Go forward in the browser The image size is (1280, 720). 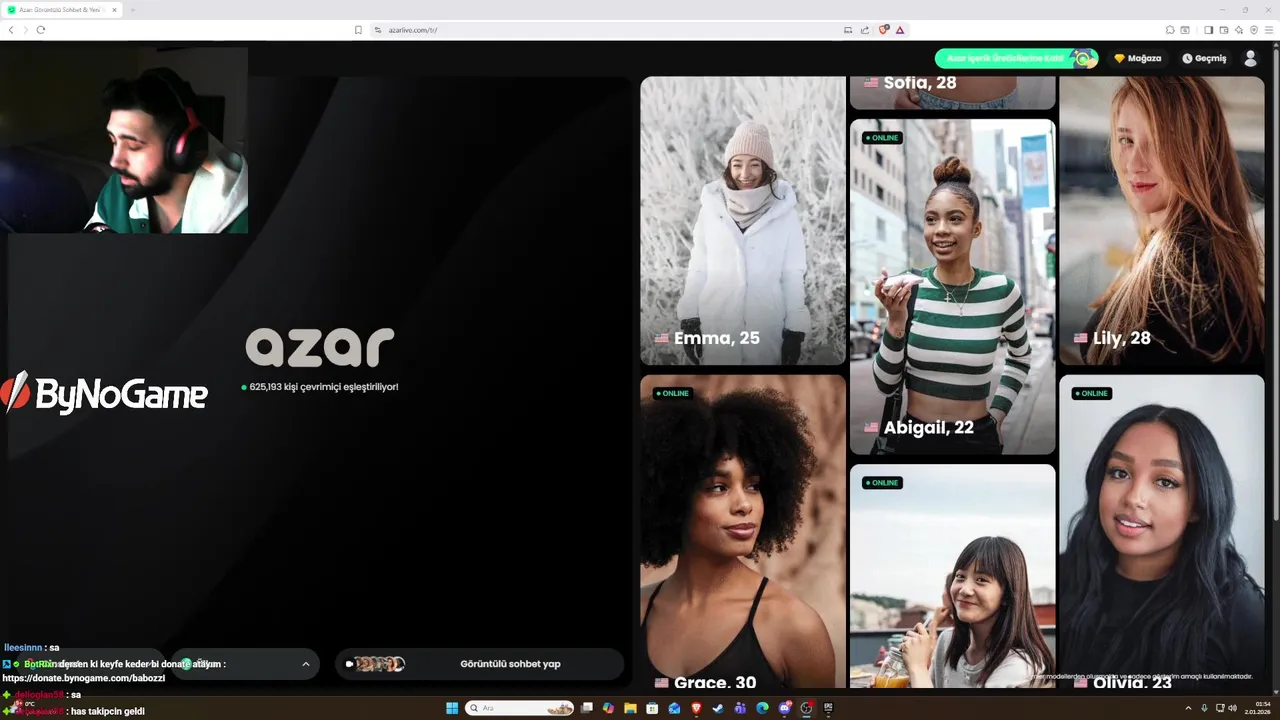coord(25,30)
